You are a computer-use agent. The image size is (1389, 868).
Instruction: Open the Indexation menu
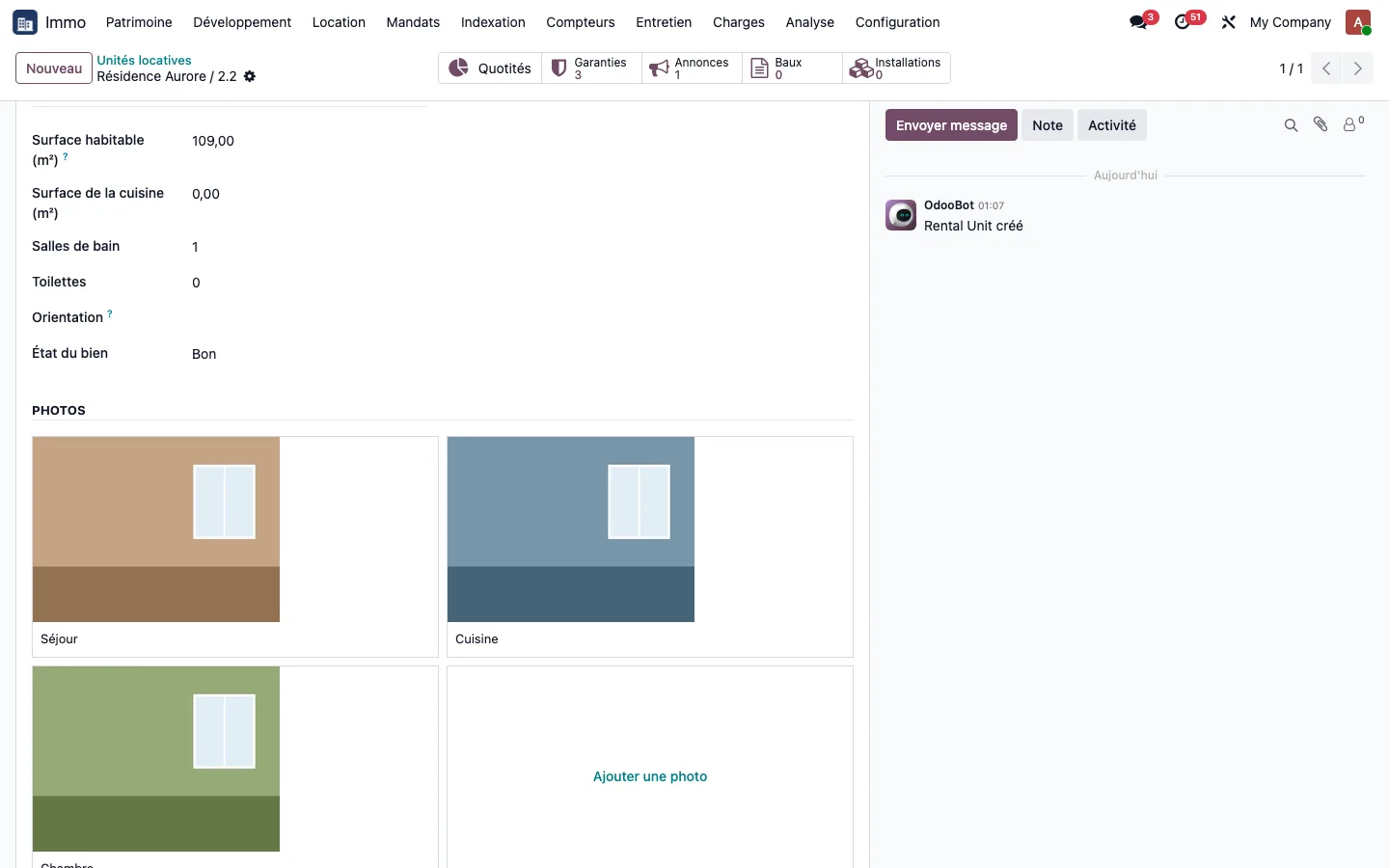click(493, 22)
